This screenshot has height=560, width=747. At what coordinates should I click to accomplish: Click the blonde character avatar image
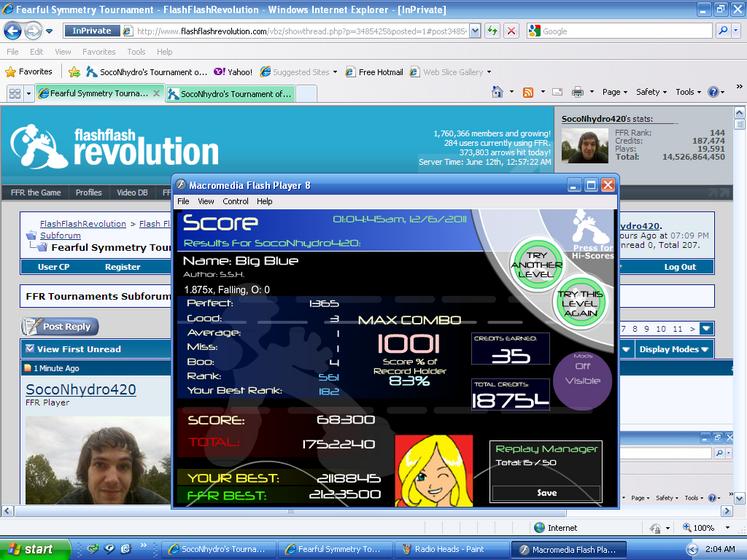tap(434, 470)
